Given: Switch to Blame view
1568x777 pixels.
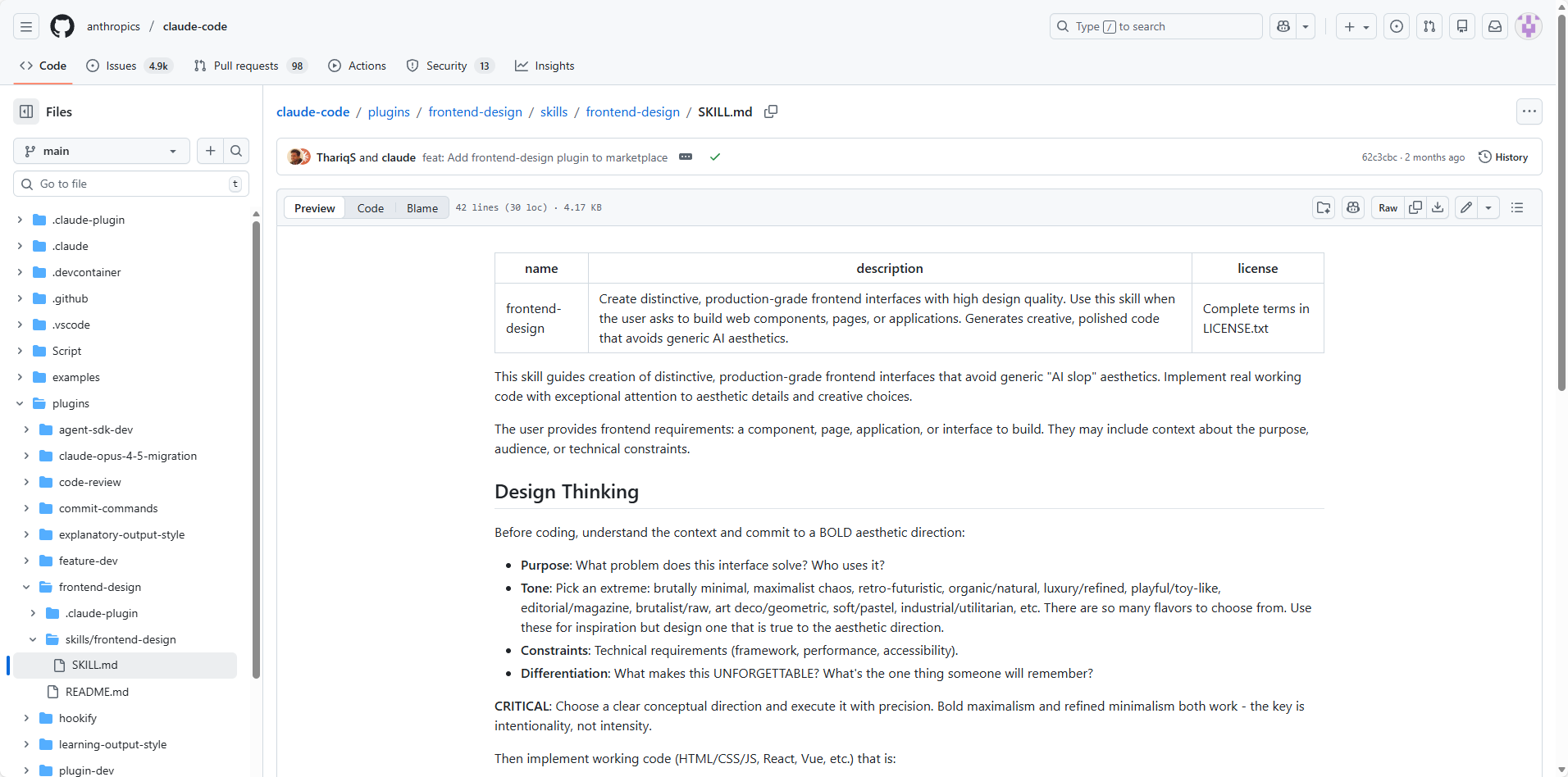Looking at the screenshot, I should click(x=422, y=208).
